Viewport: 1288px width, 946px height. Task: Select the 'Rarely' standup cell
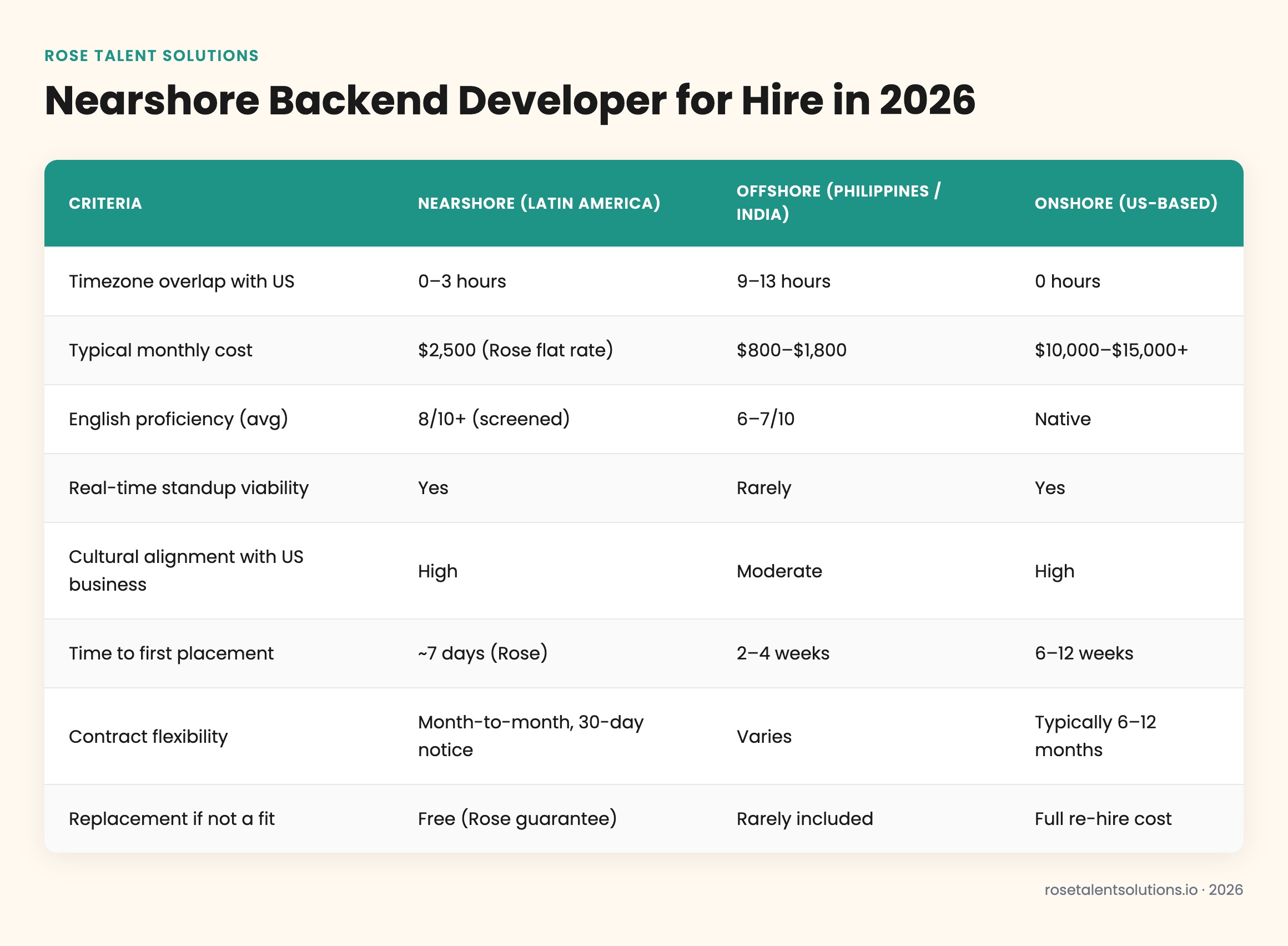pos(763,488)
